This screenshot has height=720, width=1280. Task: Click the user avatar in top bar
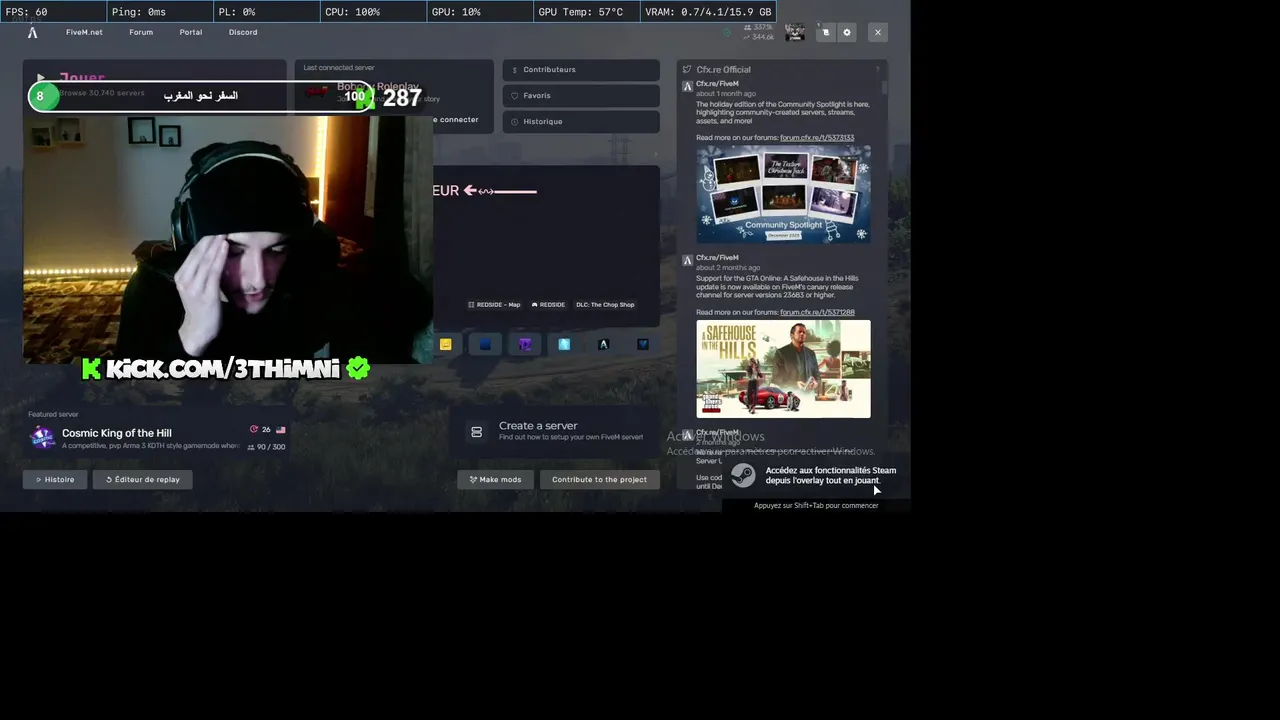pos(794,32)
